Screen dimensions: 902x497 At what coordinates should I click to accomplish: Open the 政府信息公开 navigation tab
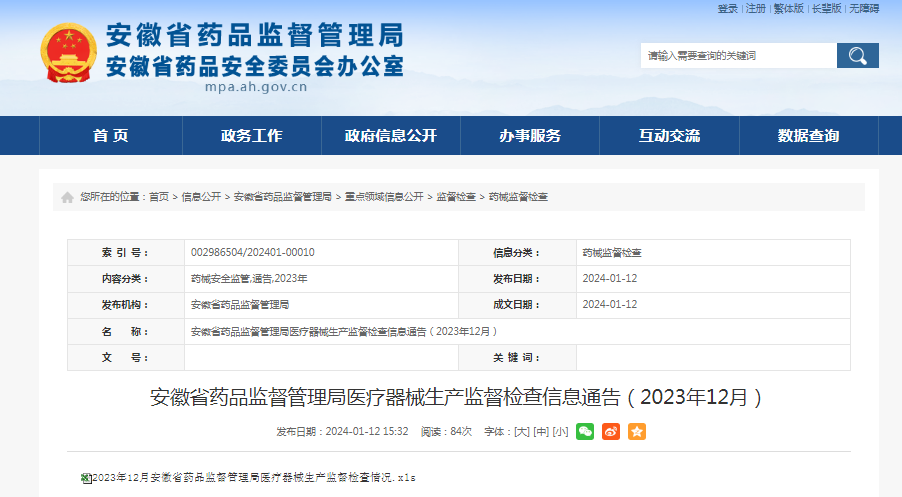(x=391, y=135)
